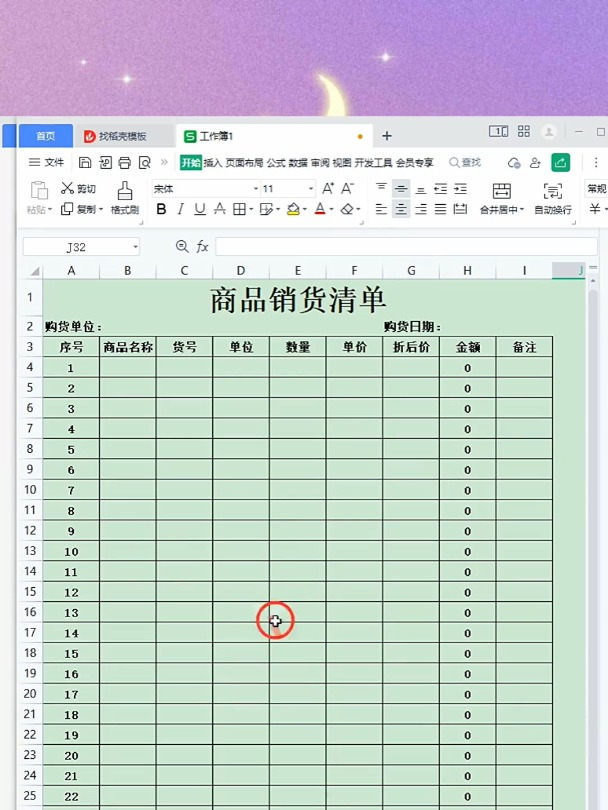The width and height of the screenshot is (608, 810).
Task: Click Decrease Indent icon
Action: pyautogui.click(x=441, y=189)
